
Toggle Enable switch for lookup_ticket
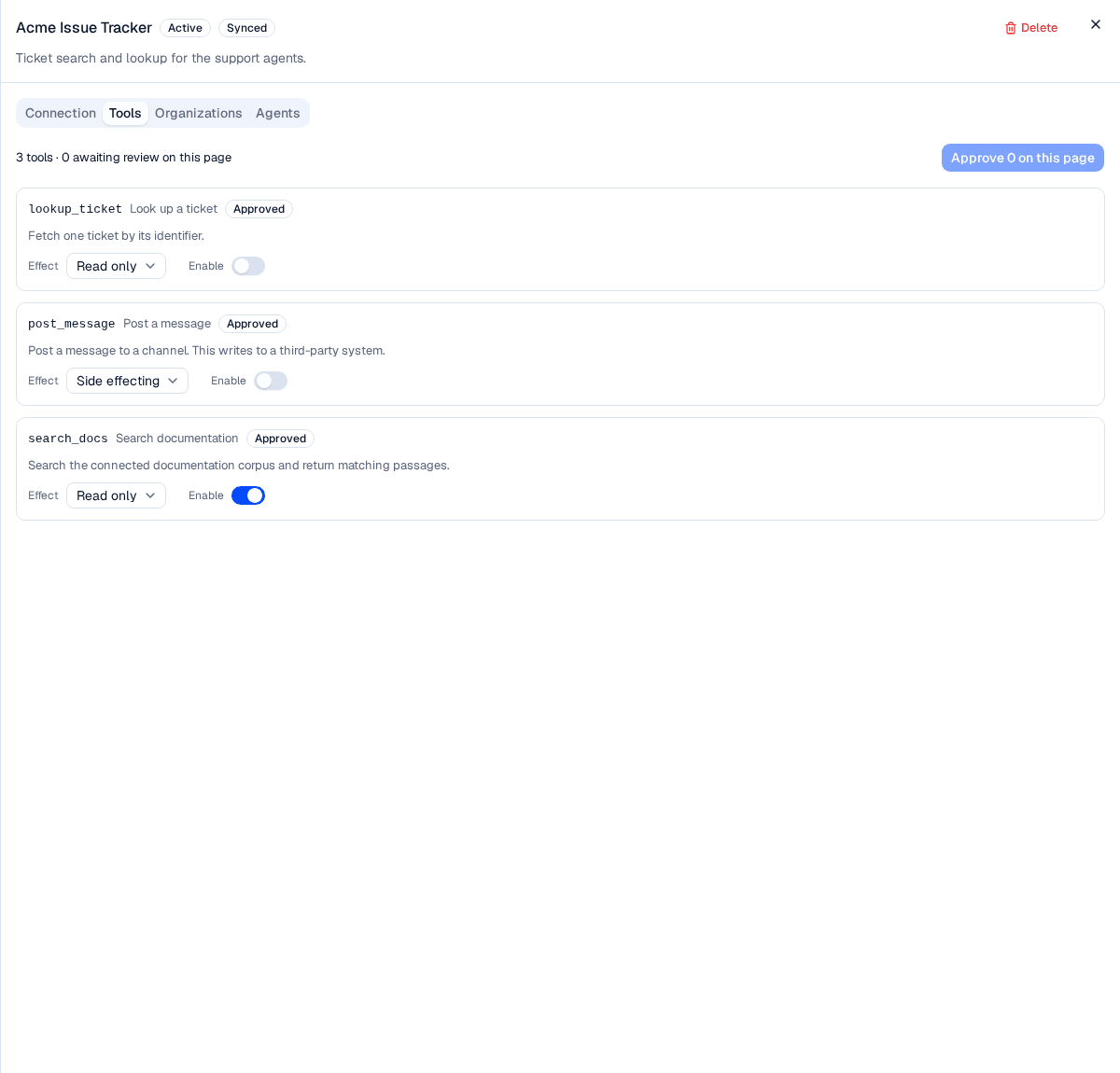248,266
